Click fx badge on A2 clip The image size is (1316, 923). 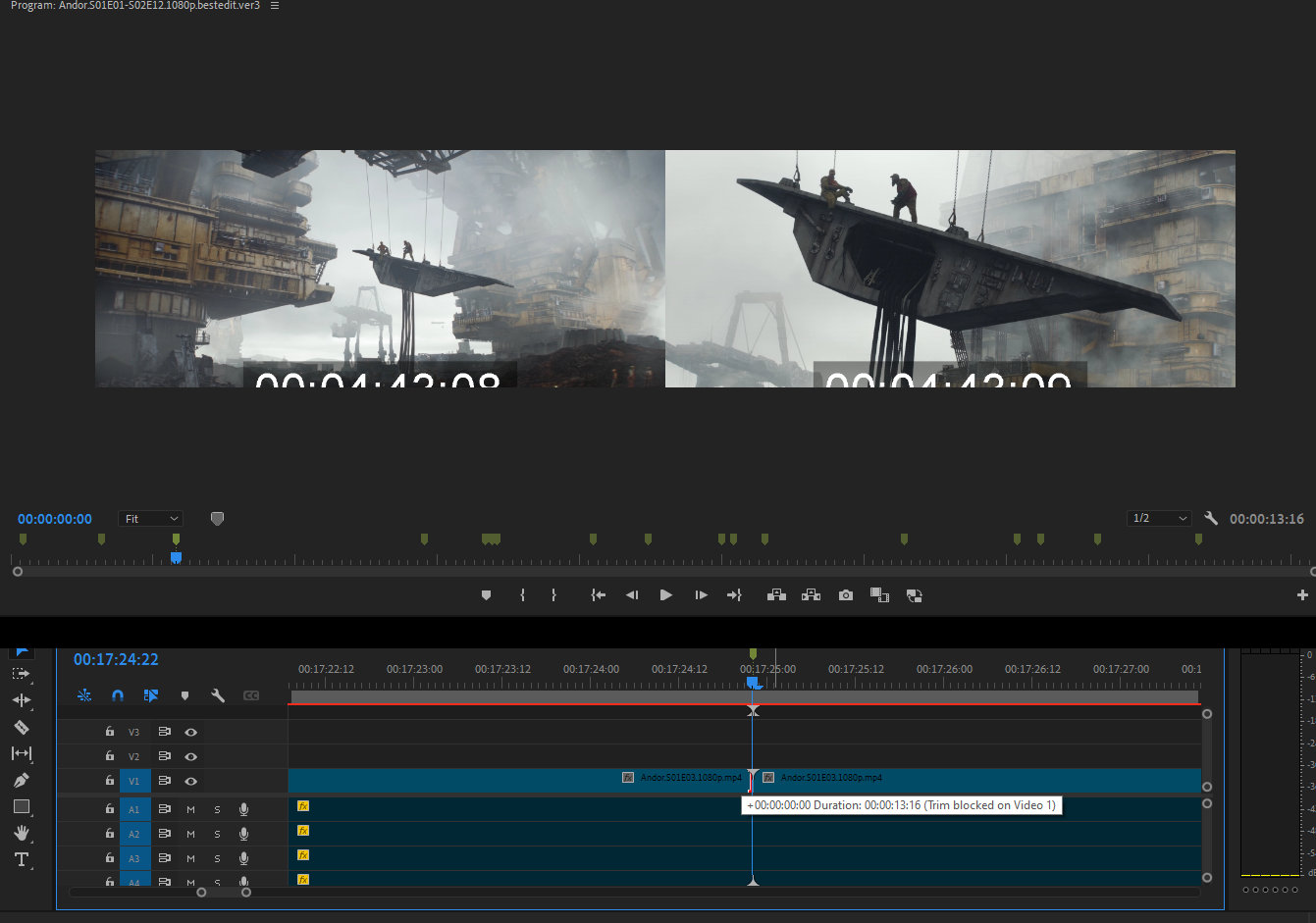pyautogui.click(x=303, y=831)
